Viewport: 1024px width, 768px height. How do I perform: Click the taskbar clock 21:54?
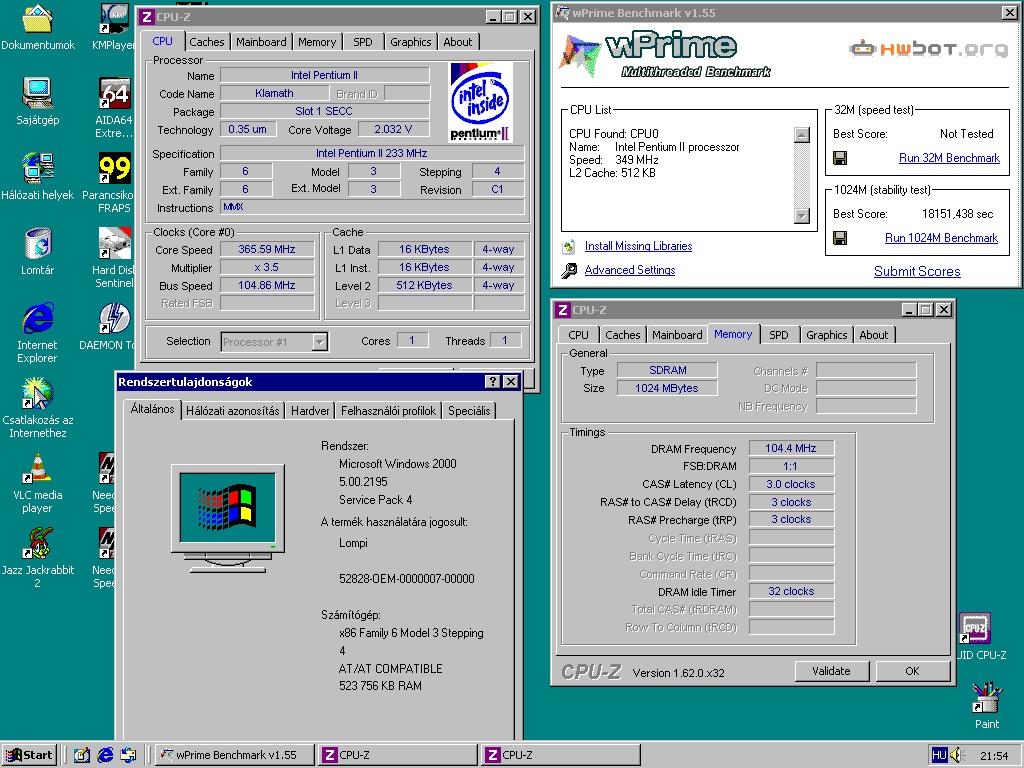994,756
